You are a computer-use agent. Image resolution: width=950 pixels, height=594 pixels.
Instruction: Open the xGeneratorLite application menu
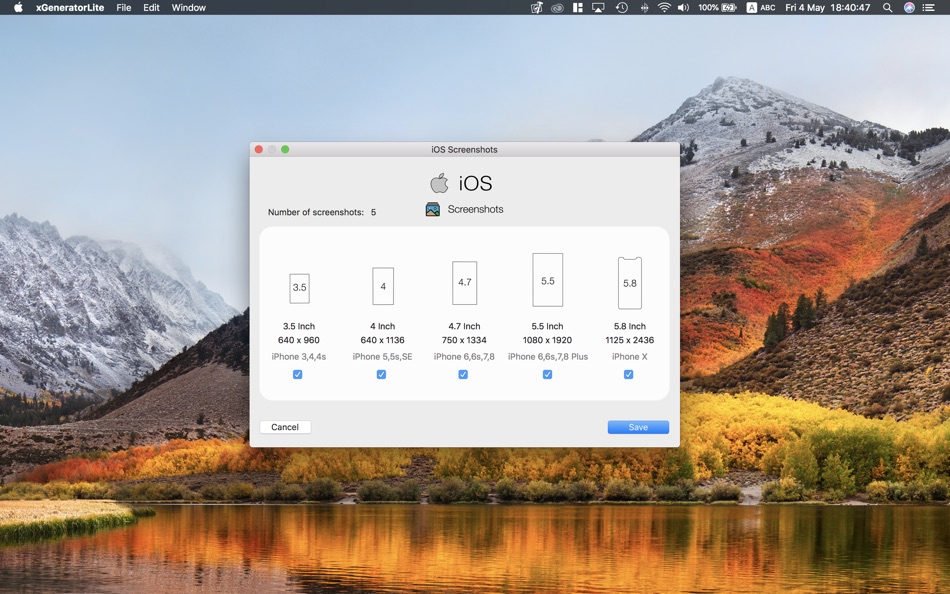[70, 7]
